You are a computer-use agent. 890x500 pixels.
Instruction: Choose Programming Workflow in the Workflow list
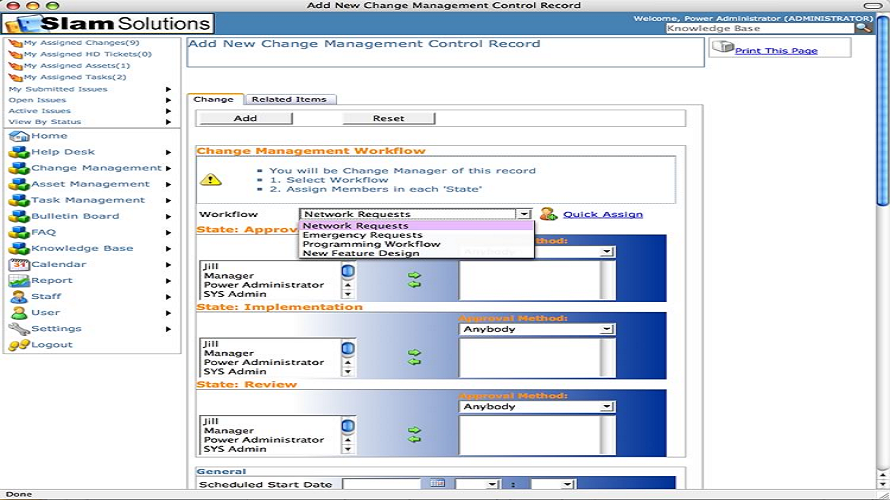(x=416, y=244)
